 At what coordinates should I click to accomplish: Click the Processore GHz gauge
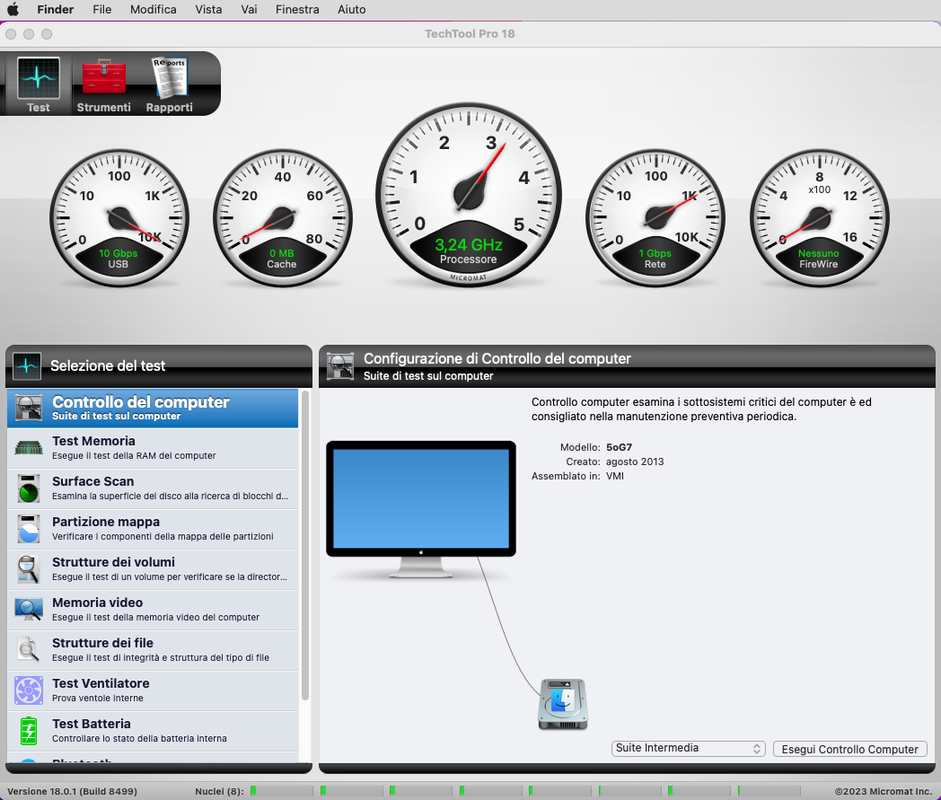click(469, 194)
